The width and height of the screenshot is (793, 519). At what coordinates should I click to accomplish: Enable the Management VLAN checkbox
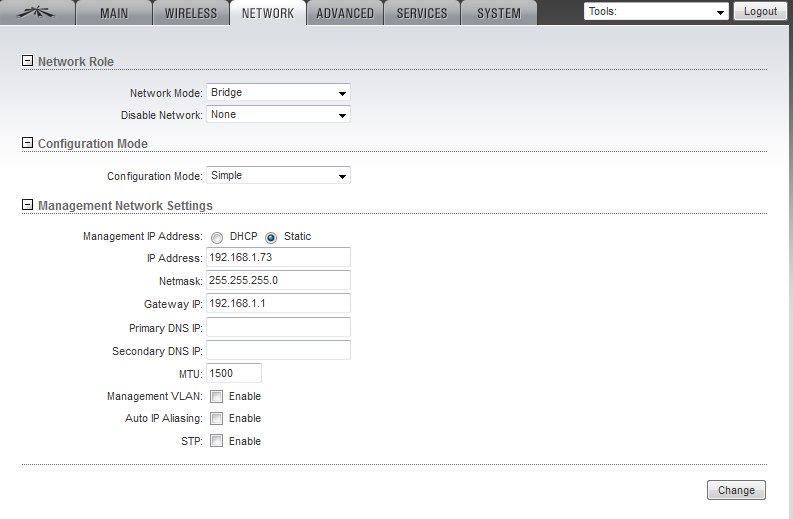216,397
